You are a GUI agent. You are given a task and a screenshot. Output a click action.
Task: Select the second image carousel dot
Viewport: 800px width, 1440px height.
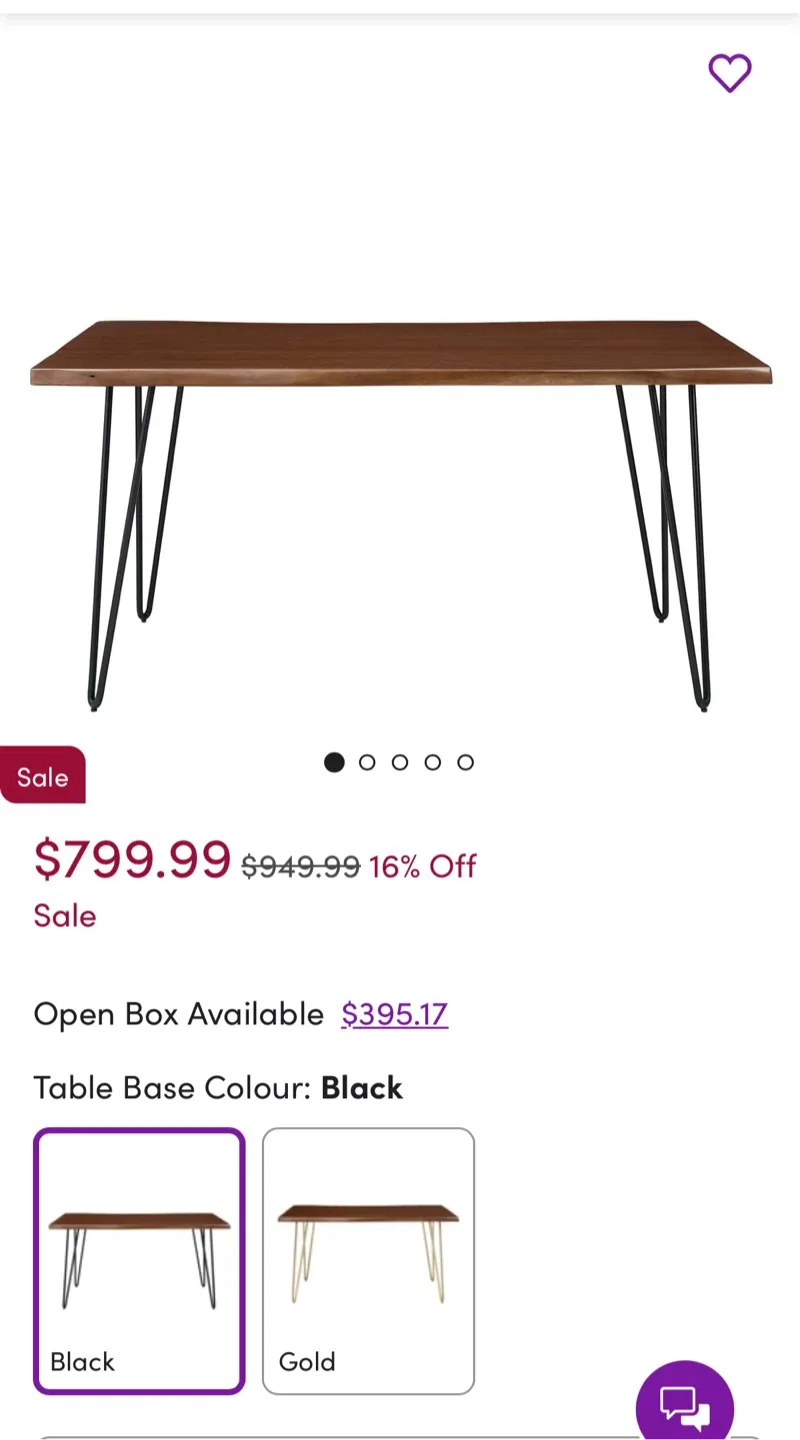coord(367,762)
